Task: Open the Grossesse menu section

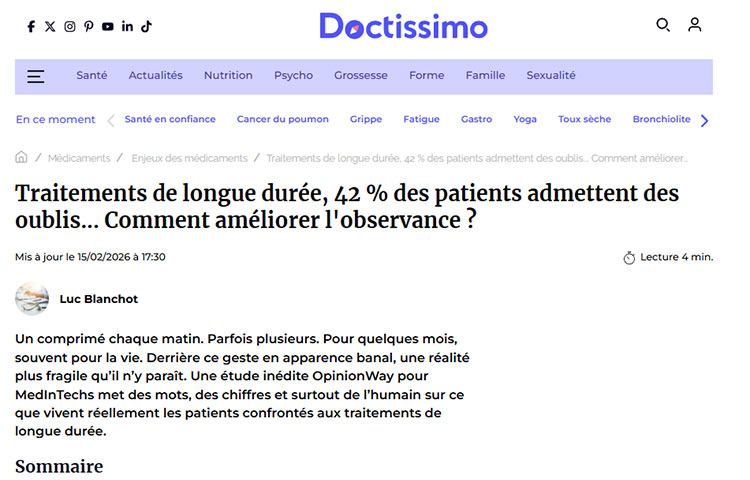Action: click(x=361, y=76)
